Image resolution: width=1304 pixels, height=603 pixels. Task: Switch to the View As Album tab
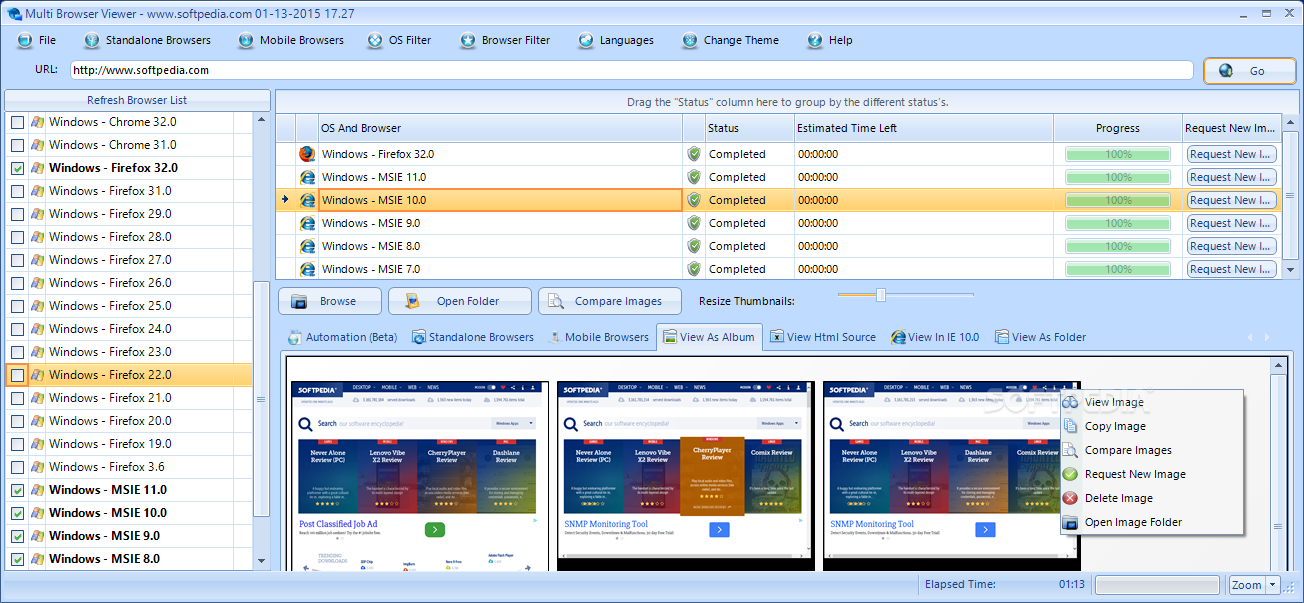pyautogui.click(x=709, y=337)
